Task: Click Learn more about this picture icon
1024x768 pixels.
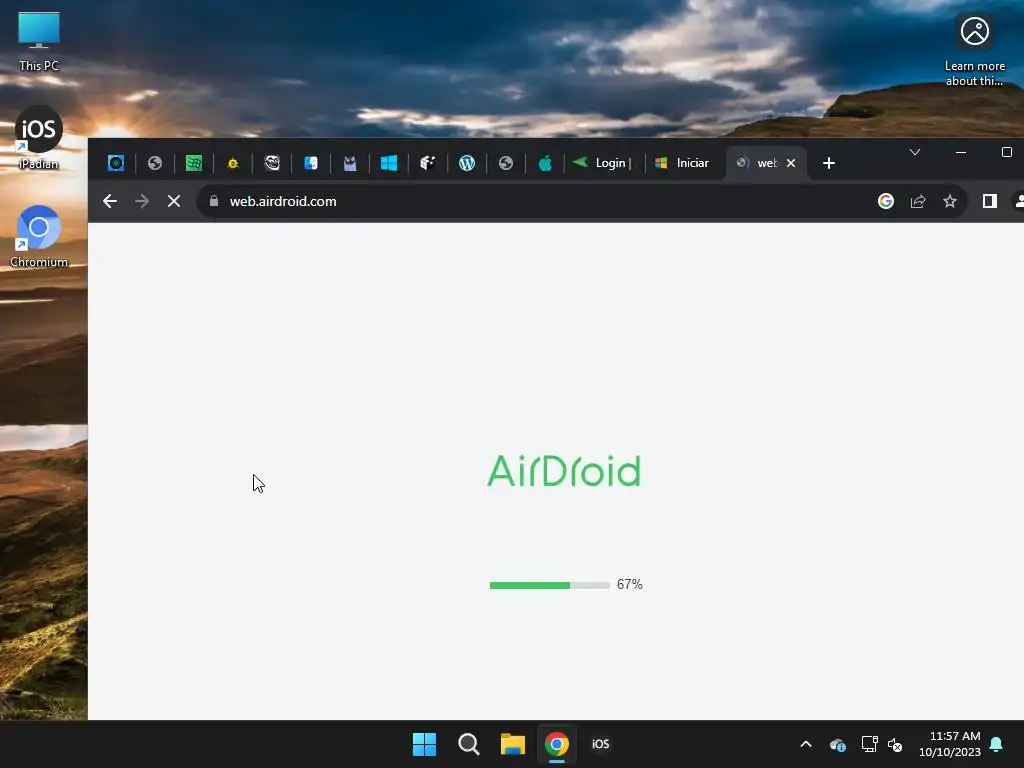Action: (x=974, y=51)
